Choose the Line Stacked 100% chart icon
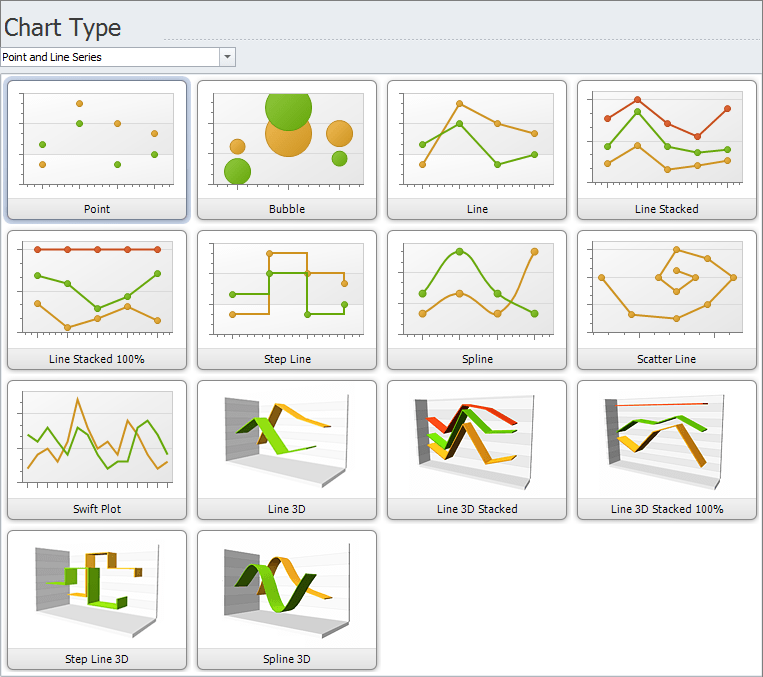This screenshot has height=677, width=763. coord(97,289)
